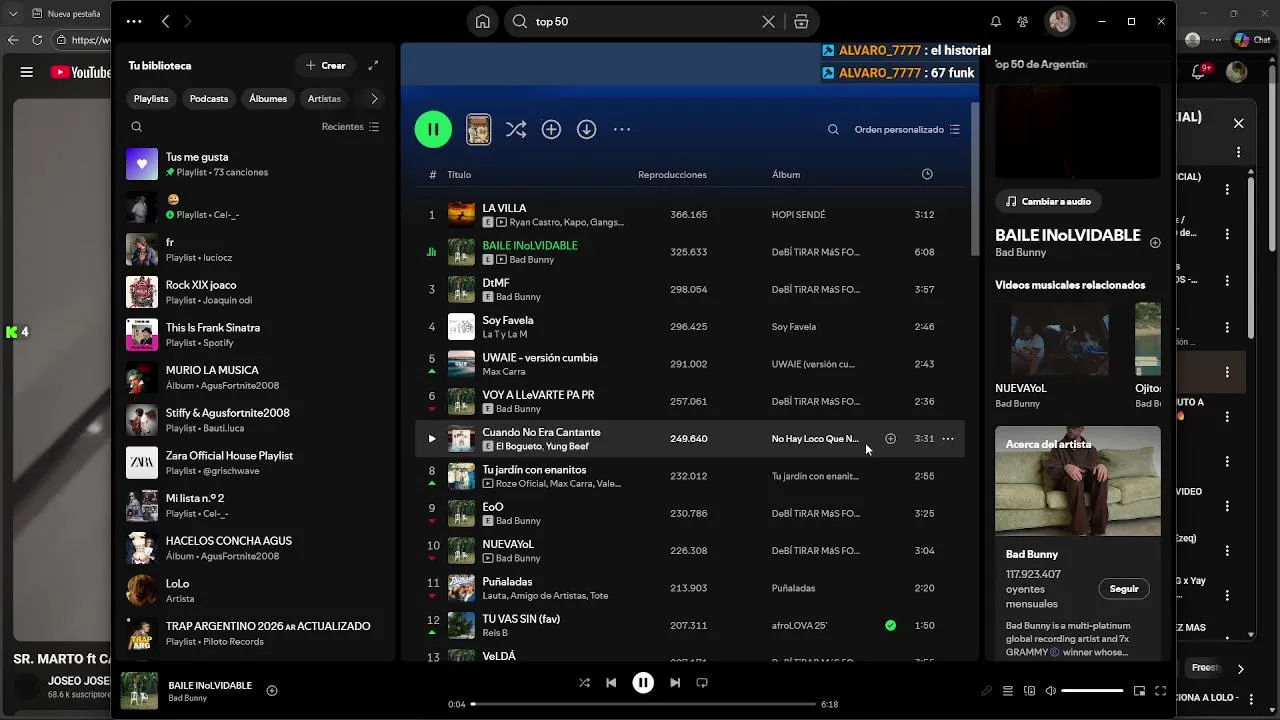The height and width of the screenshot is (720, 1280).
Task: Sort by Reproducciones column header
Action: 672,174
